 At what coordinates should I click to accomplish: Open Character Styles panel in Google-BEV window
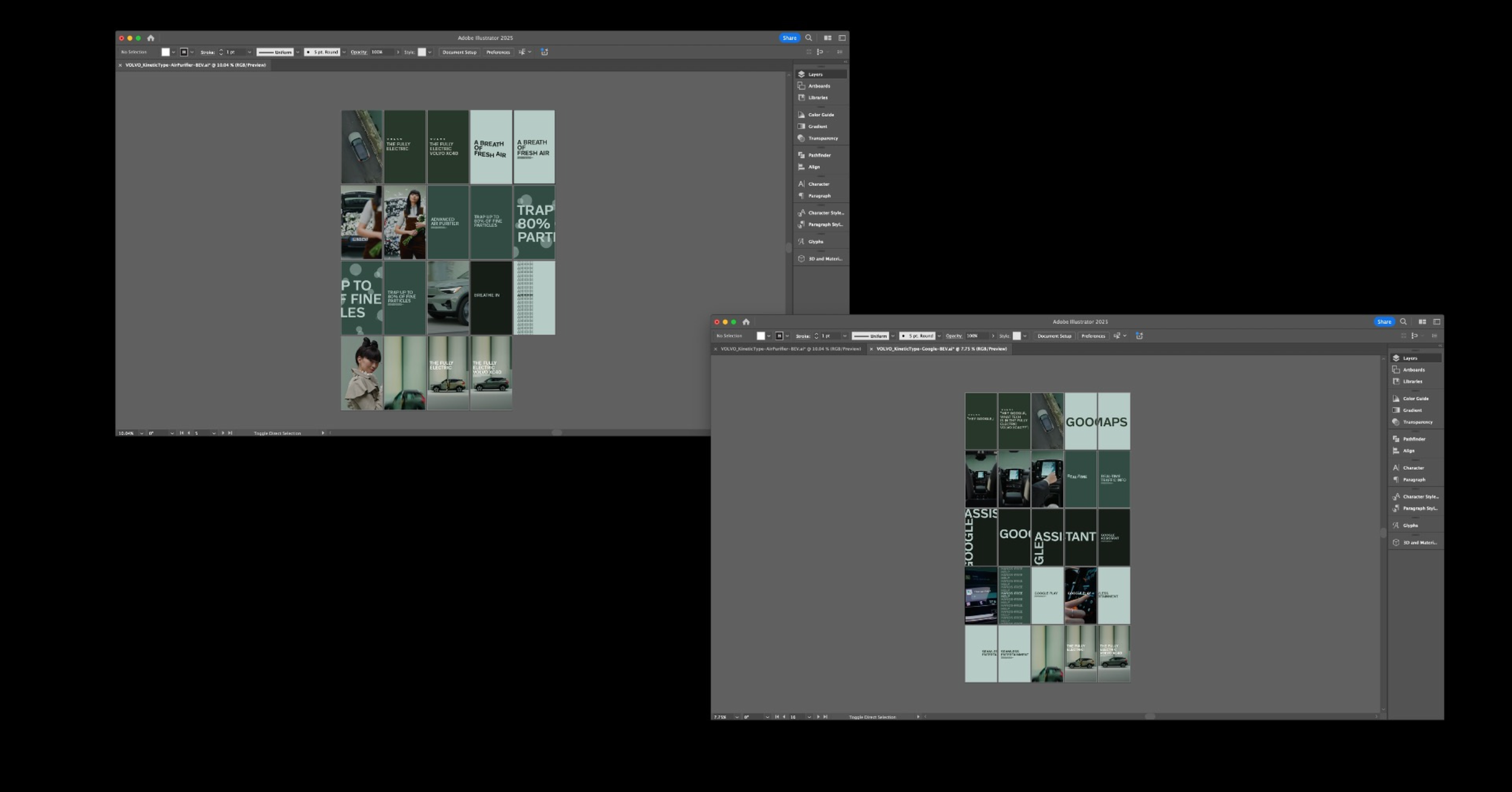(1415, 496)
